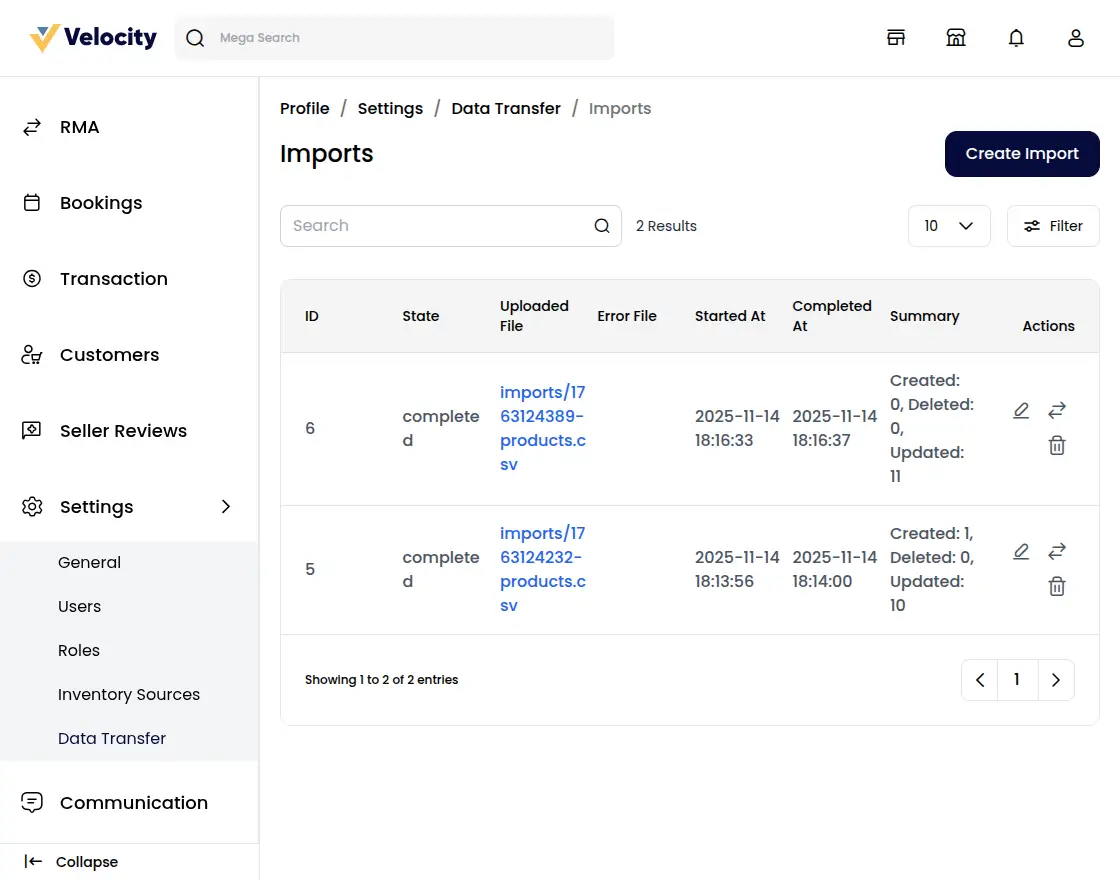The width and height of the screenshot is (1120, 880).
Task: Click the first header channel icon
Action: tap(896, 36)
